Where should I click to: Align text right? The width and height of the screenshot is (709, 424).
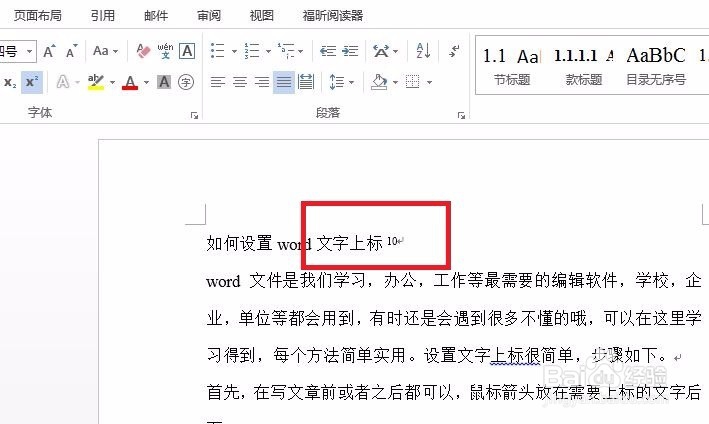[x=262, y=82]
